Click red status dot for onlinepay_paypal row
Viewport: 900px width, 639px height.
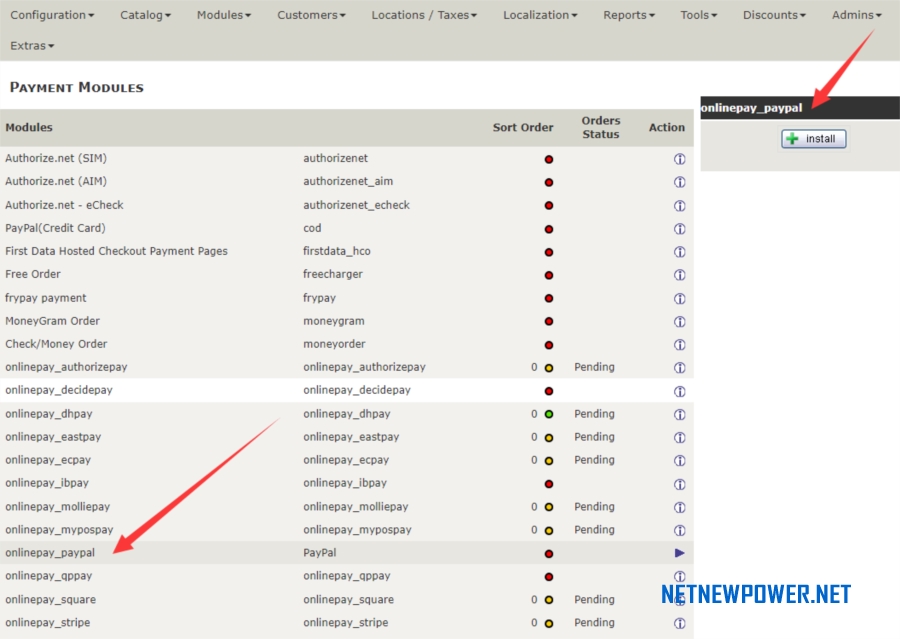pos(549,553)
